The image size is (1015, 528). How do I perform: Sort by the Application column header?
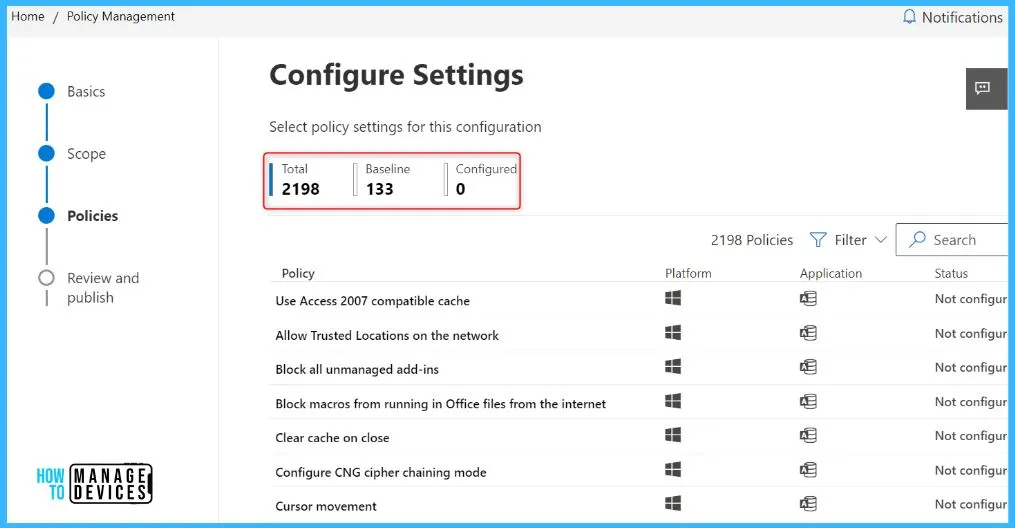[831, 274]
